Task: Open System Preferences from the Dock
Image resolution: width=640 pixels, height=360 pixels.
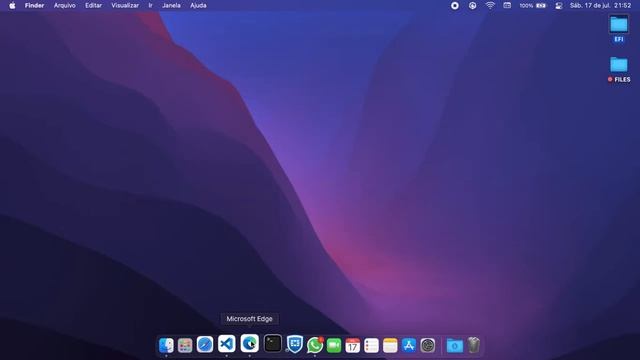Action: click(428, 346)
